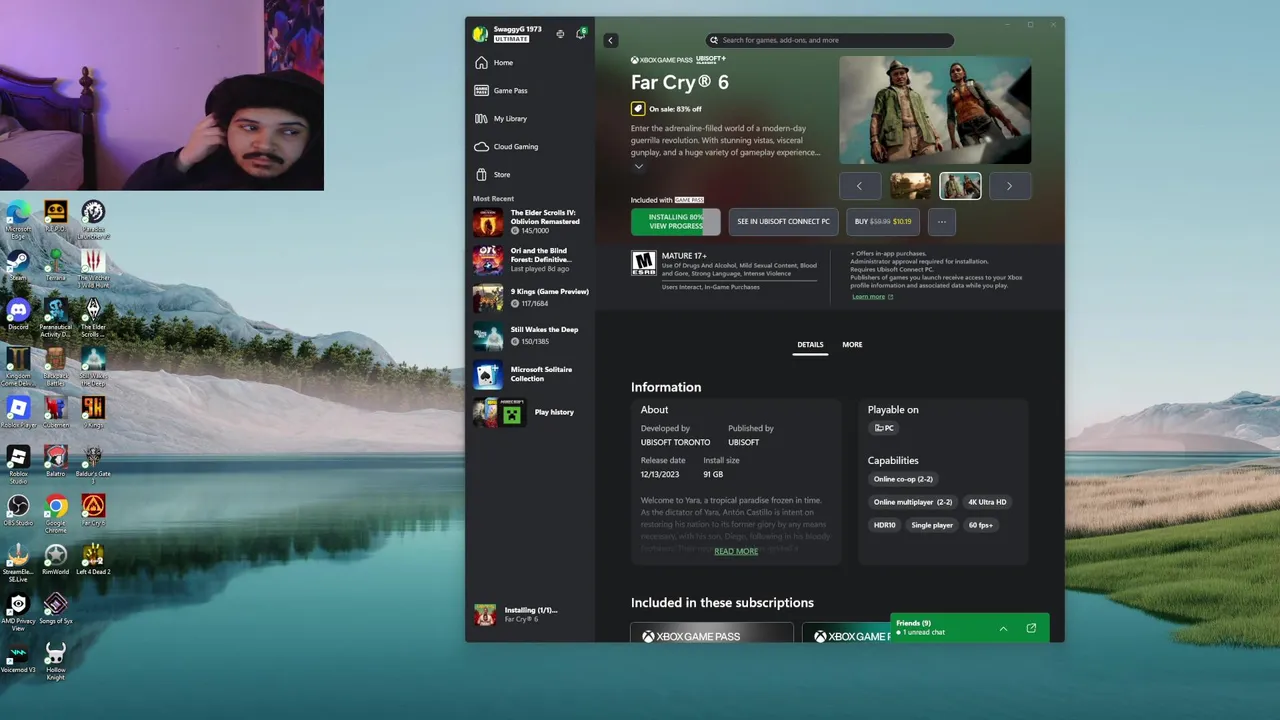Open the Hollow Knight desktop icon
The image size is (1280, 720).
(x=56, y=662)
